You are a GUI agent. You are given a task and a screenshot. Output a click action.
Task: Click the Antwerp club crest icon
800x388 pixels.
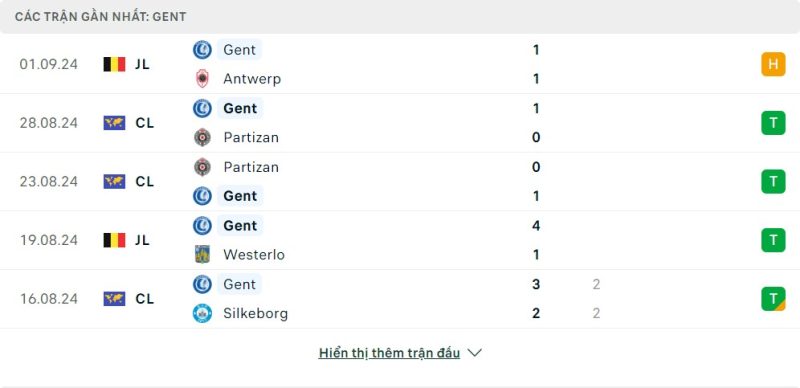pyautogui.click(x=203, y=79)
